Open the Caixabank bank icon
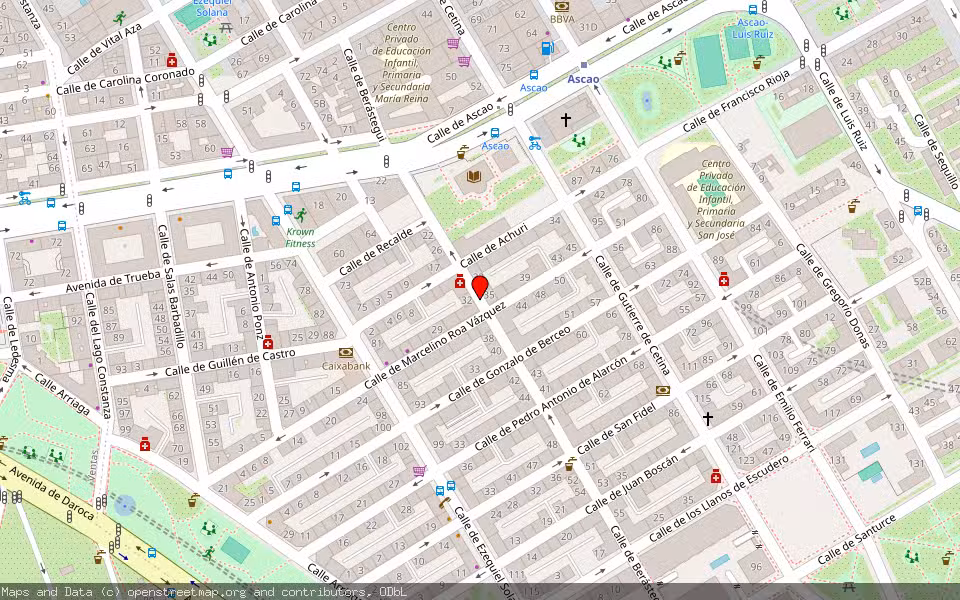 [x=346, y=353]
